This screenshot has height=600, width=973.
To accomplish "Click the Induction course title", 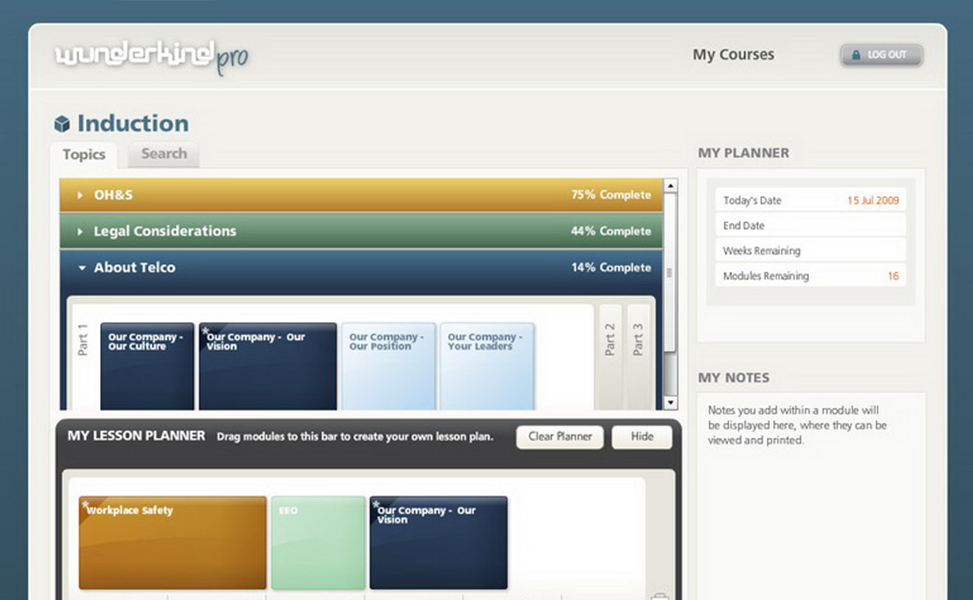I will tap(133, 123).
